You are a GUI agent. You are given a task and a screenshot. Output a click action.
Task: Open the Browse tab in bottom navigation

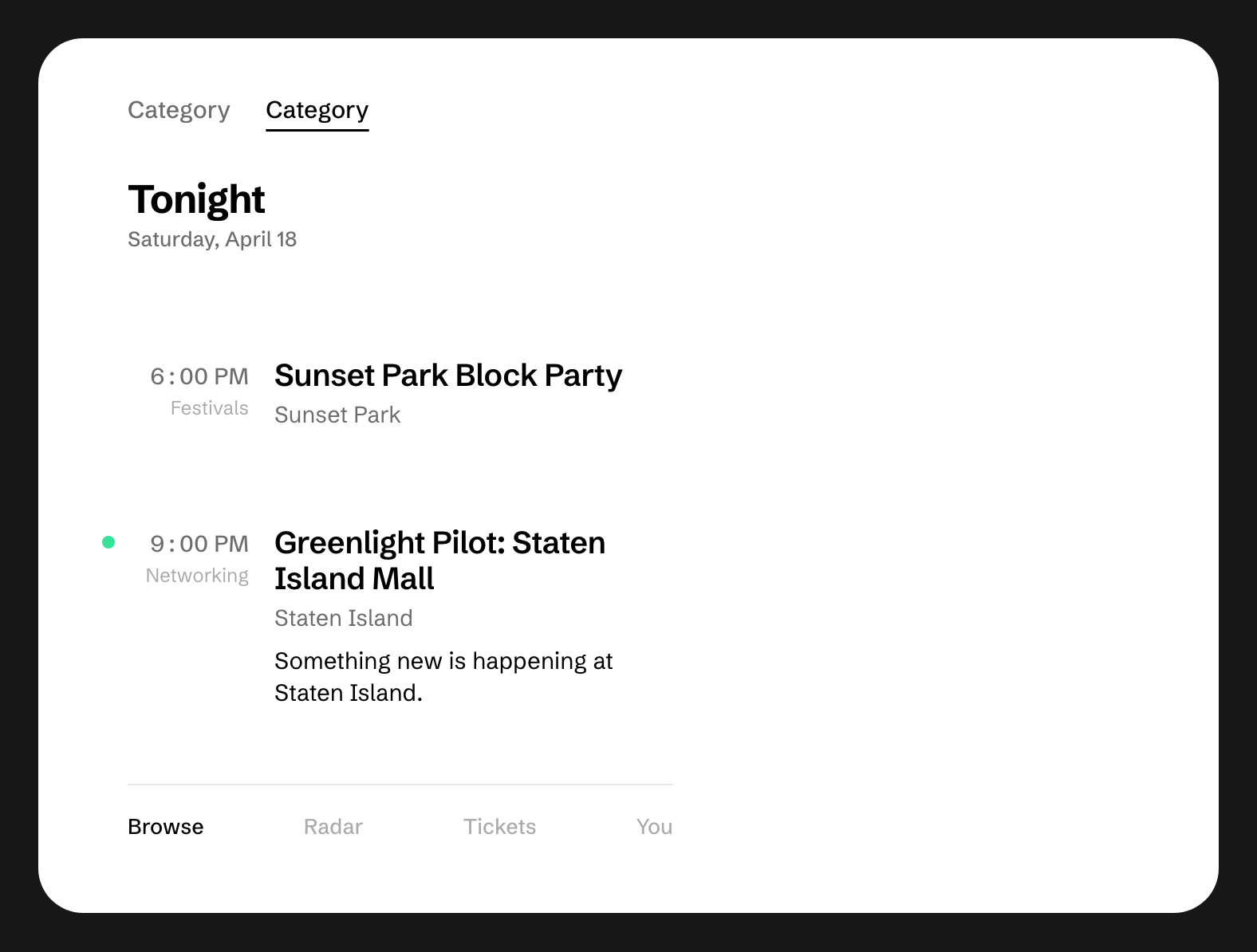[x=166, y=827]
